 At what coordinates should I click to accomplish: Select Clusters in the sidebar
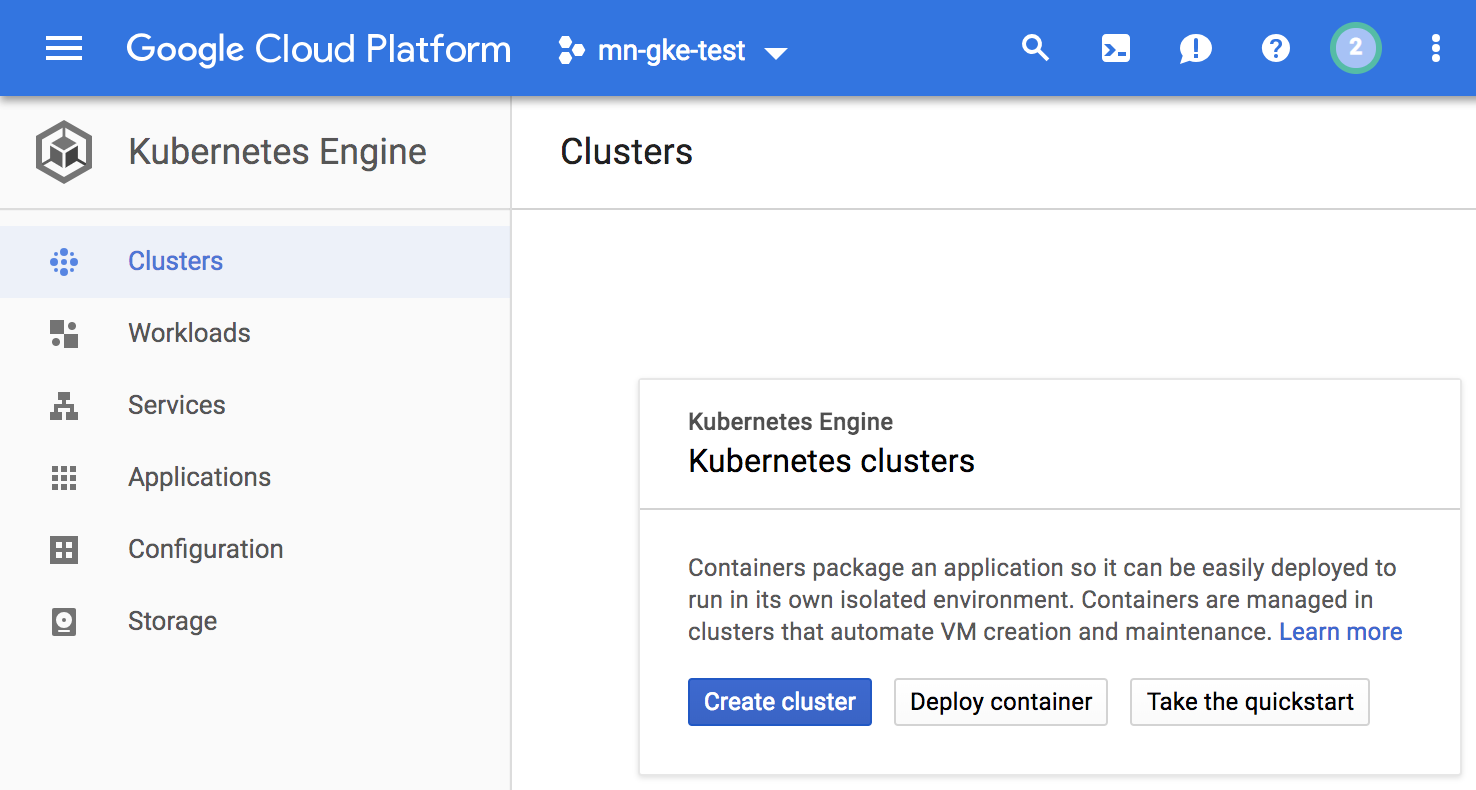point(175,261)
